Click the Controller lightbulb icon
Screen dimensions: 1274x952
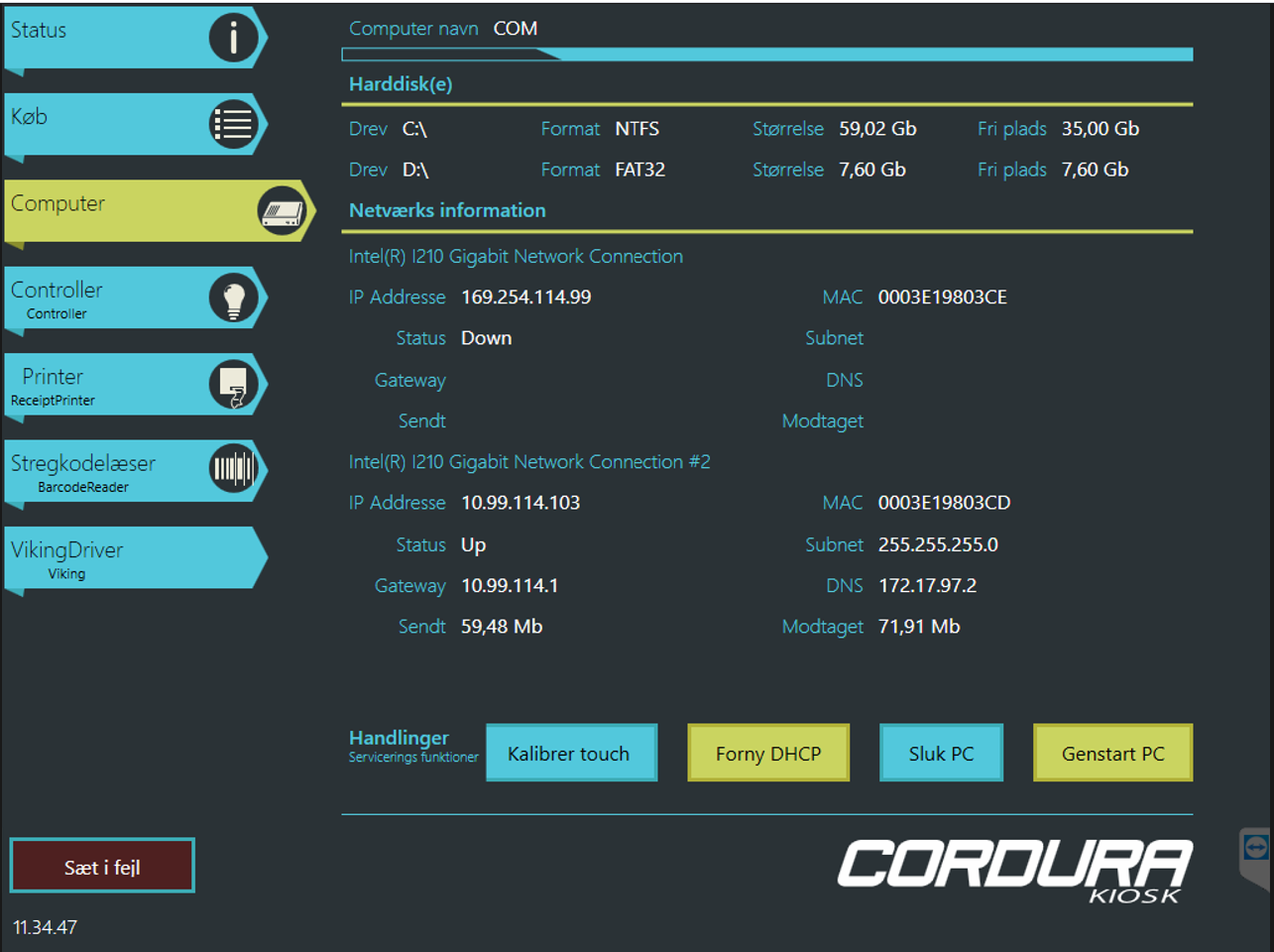click(233, 298)
